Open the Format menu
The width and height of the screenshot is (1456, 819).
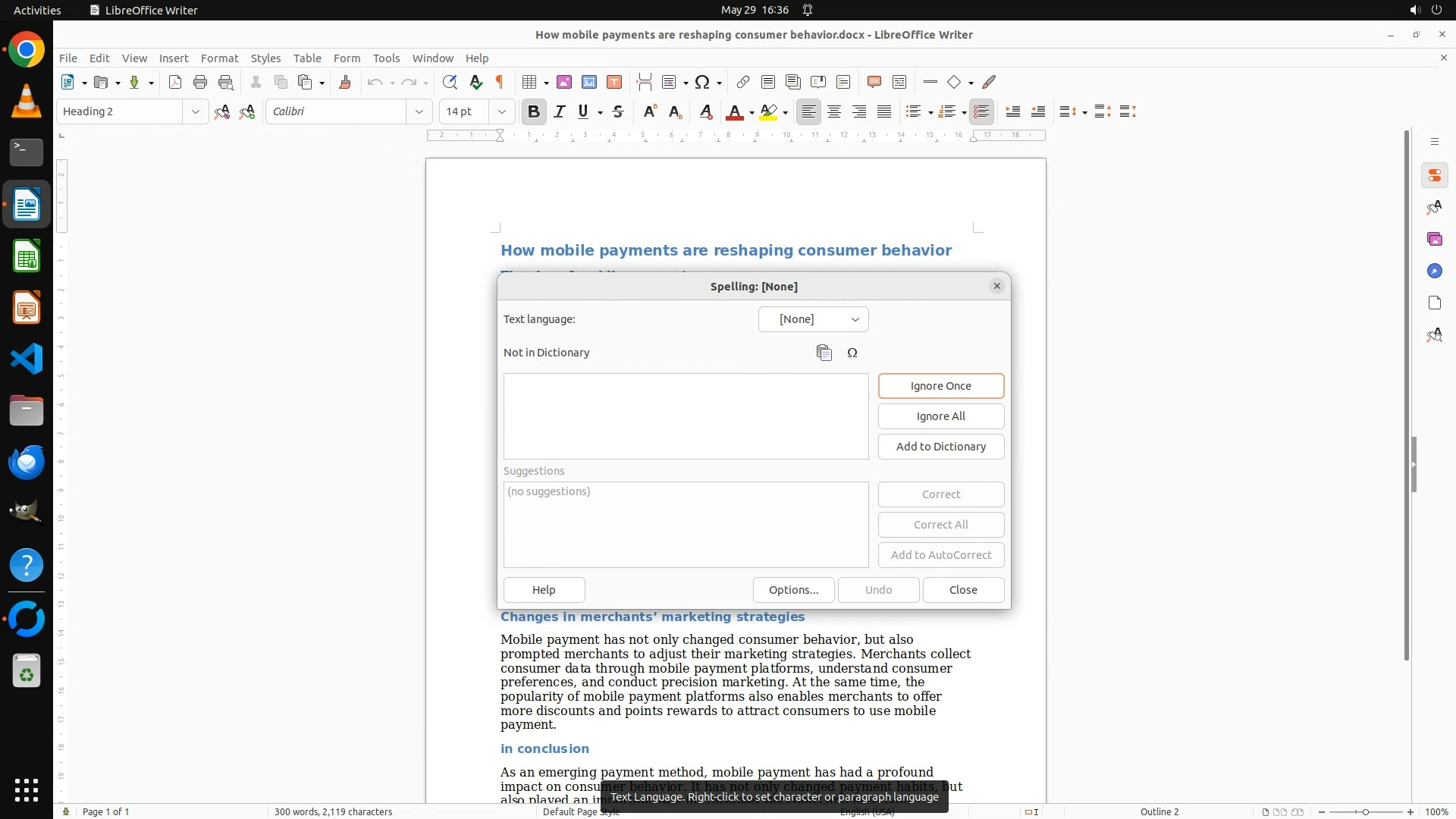219,58
